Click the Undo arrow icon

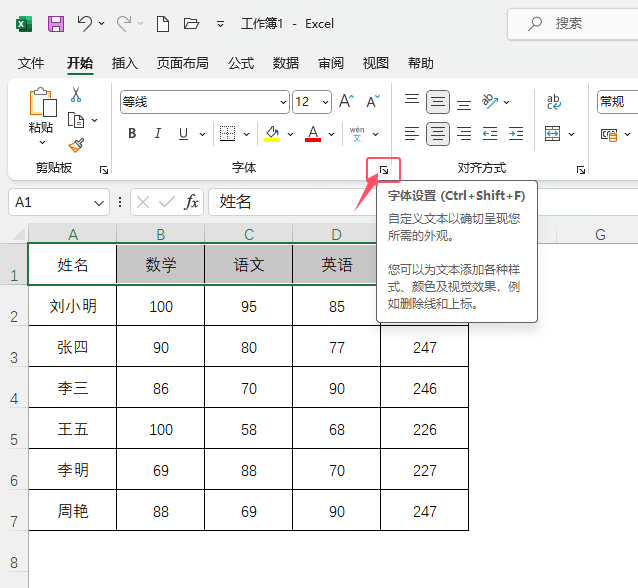point(85,23)
